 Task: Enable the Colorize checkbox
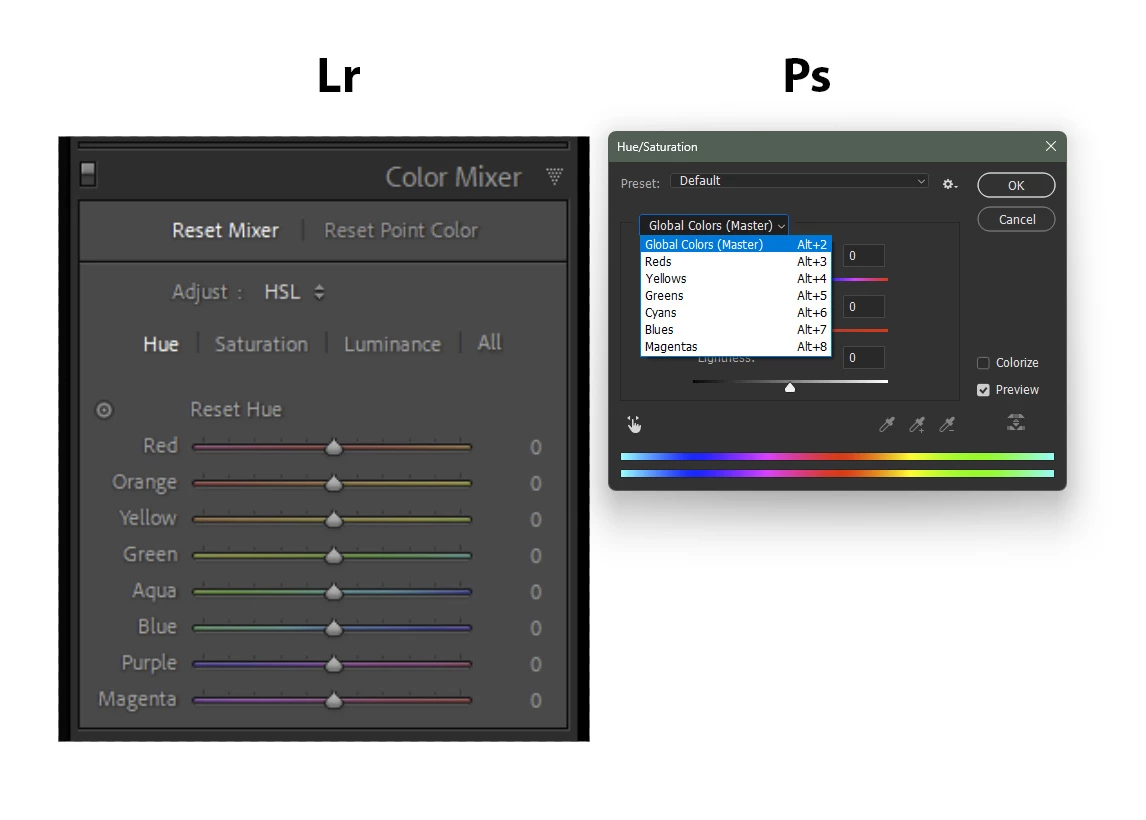(x=983, y=362)
